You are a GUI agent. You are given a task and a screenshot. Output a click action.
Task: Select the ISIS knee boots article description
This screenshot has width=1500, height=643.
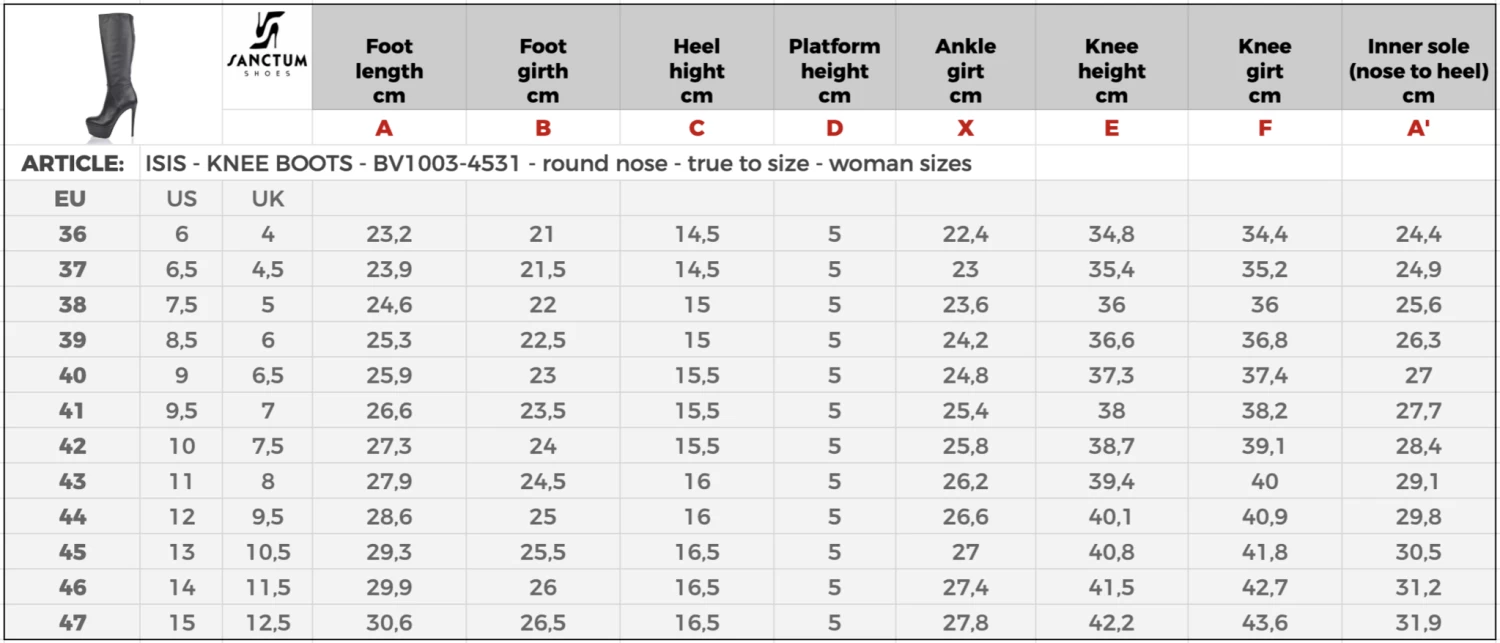(x=558, y=163)
